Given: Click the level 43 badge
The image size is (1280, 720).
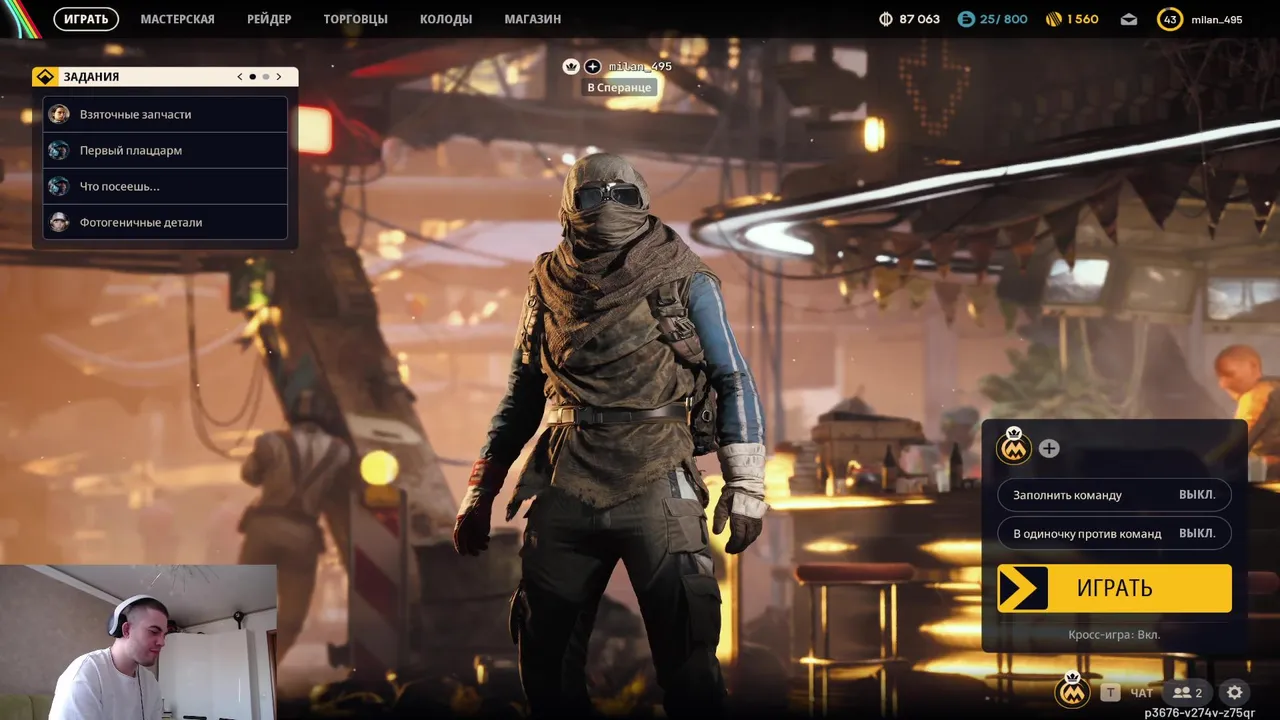Looking at the screenshot, I should (1170, 19).
